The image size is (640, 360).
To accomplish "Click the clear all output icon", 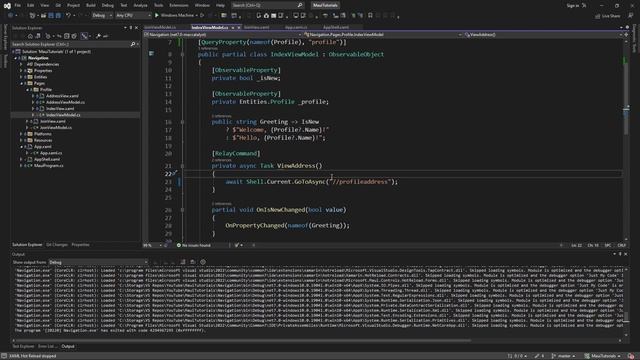I will pyautogui.click(x=182, y=262).
